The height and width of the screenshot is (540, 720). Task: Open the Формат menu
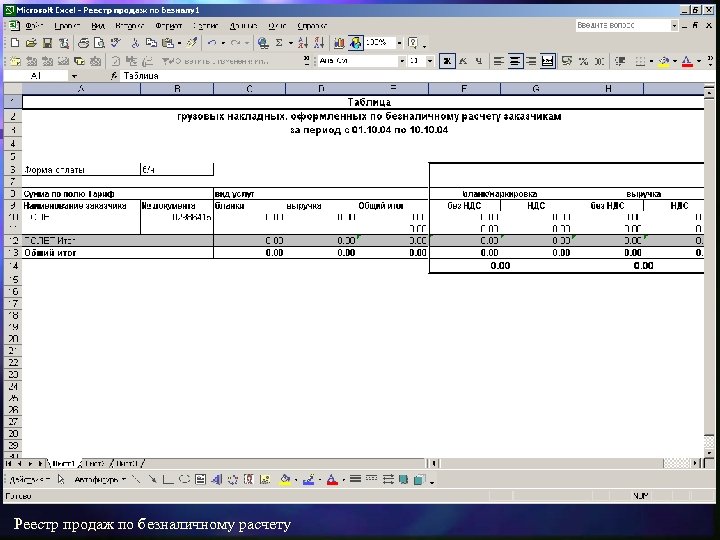169,26
